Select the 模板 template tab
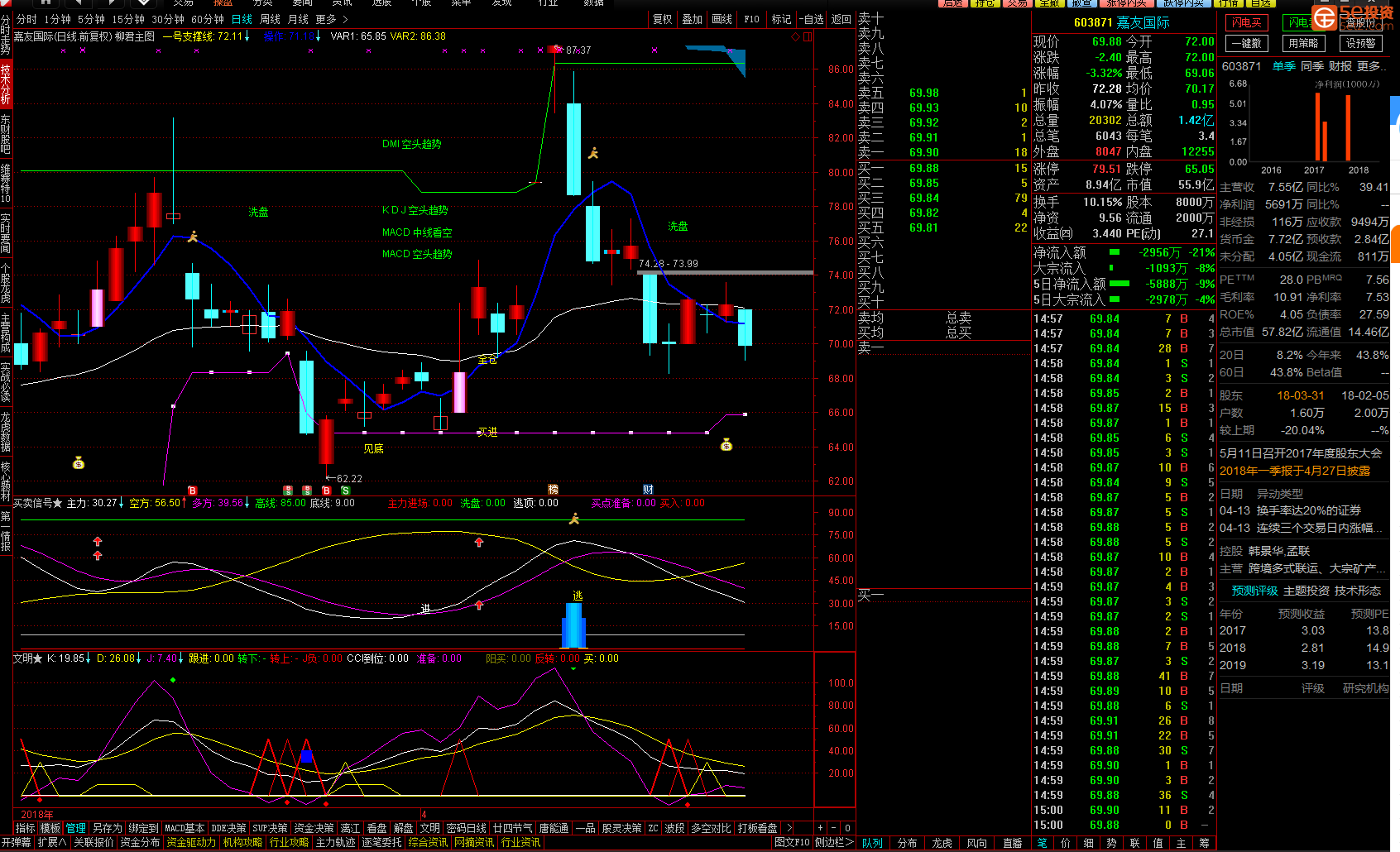 coord(50,828)
